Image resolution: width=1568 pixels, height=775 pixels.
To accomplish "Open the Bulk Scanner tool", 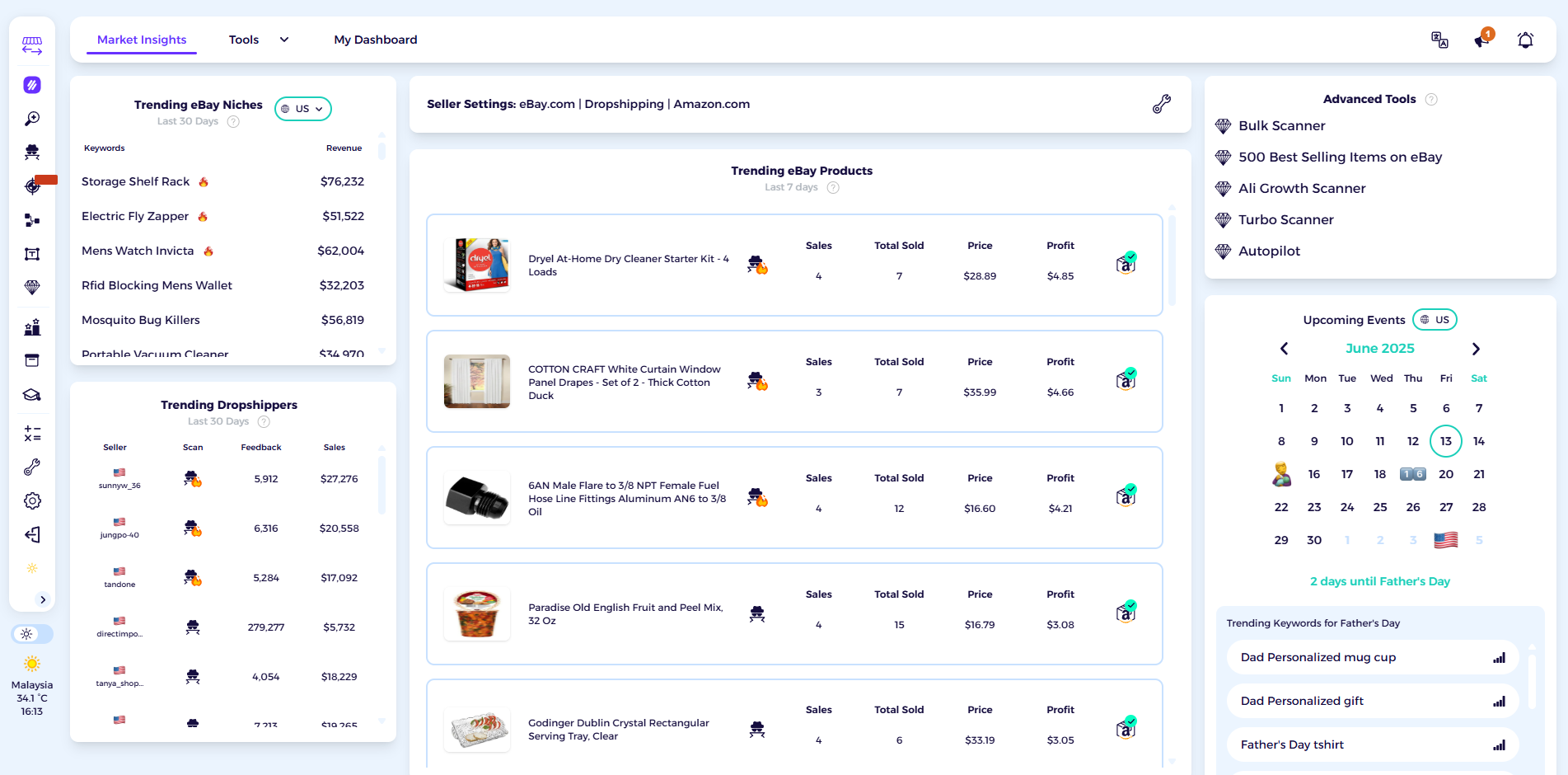I will click(1281, 125).
